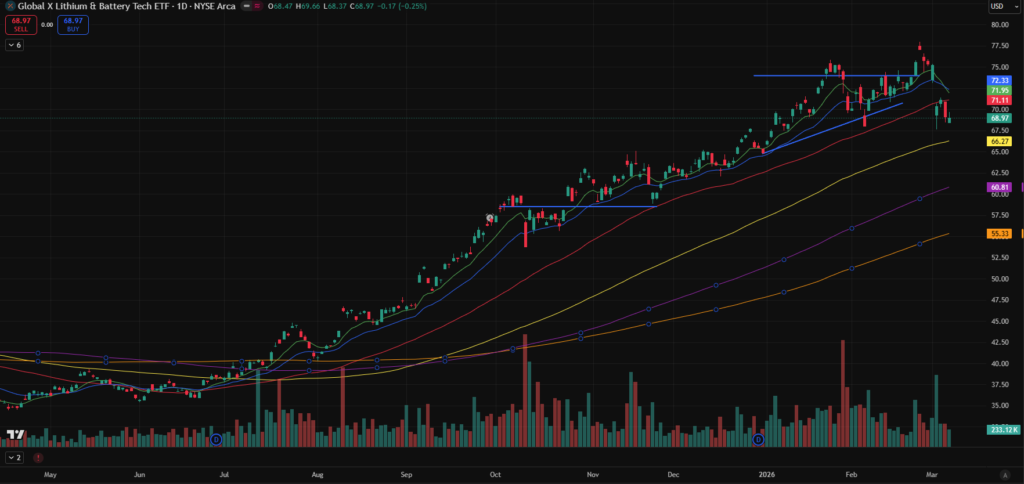Click the TradingView logo on the chart

coord(15,437)
